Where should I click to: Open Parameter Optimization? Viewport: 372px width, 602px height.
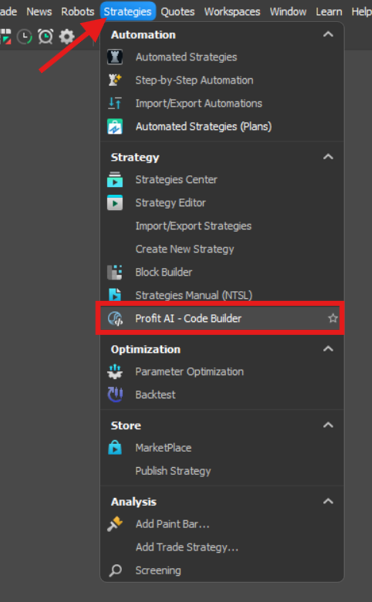pos(222,372)
